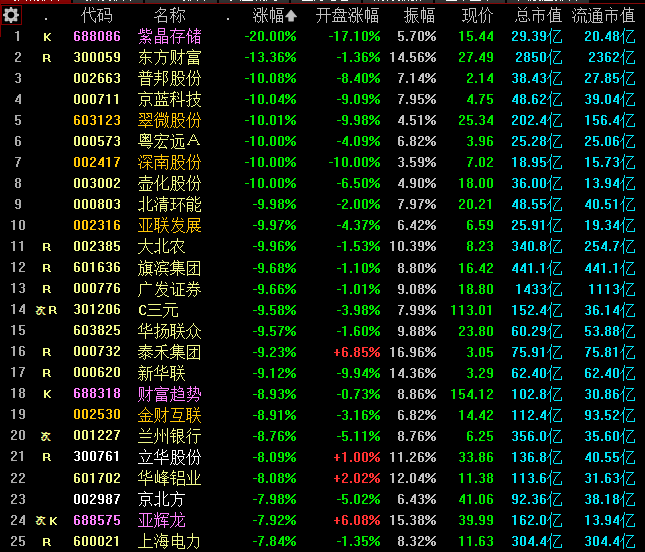Select stock 亚辉龙
This screenshot has height=552, width=645.
tap(161, 520)
